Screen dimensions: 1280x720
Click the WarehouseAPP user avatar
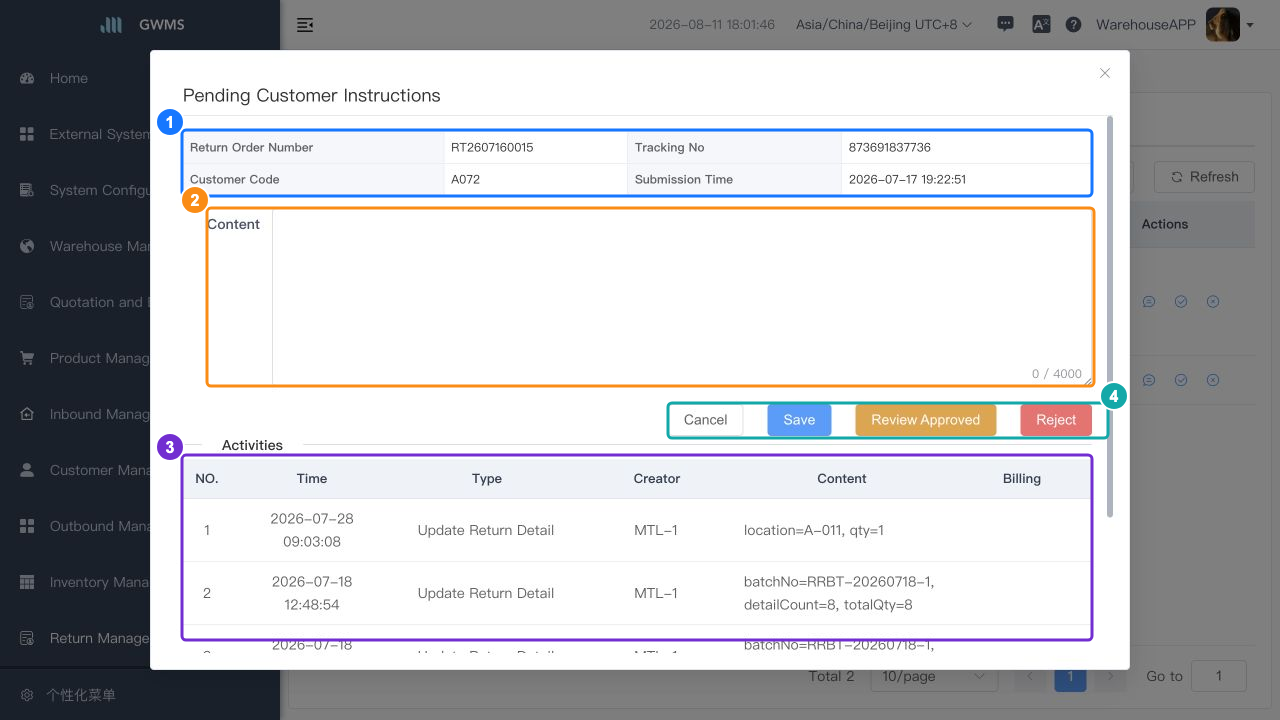pyautogui.click(x=1223, y=25)
